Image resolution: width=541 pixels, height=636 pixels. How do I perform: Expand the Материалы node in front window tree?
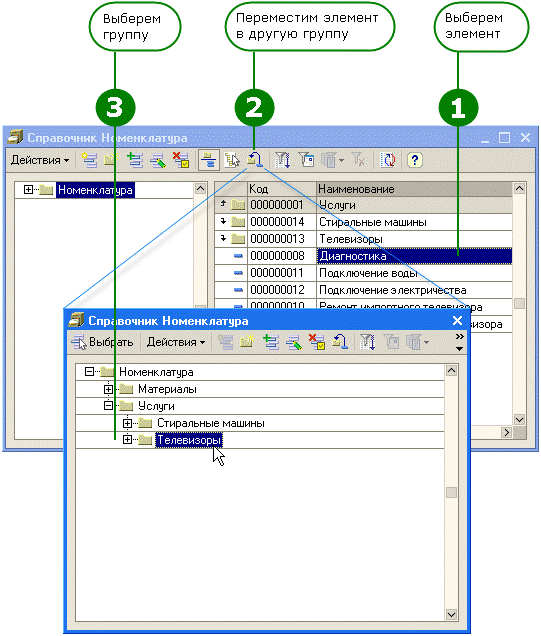pyautogui.click(x=108, y=389)
